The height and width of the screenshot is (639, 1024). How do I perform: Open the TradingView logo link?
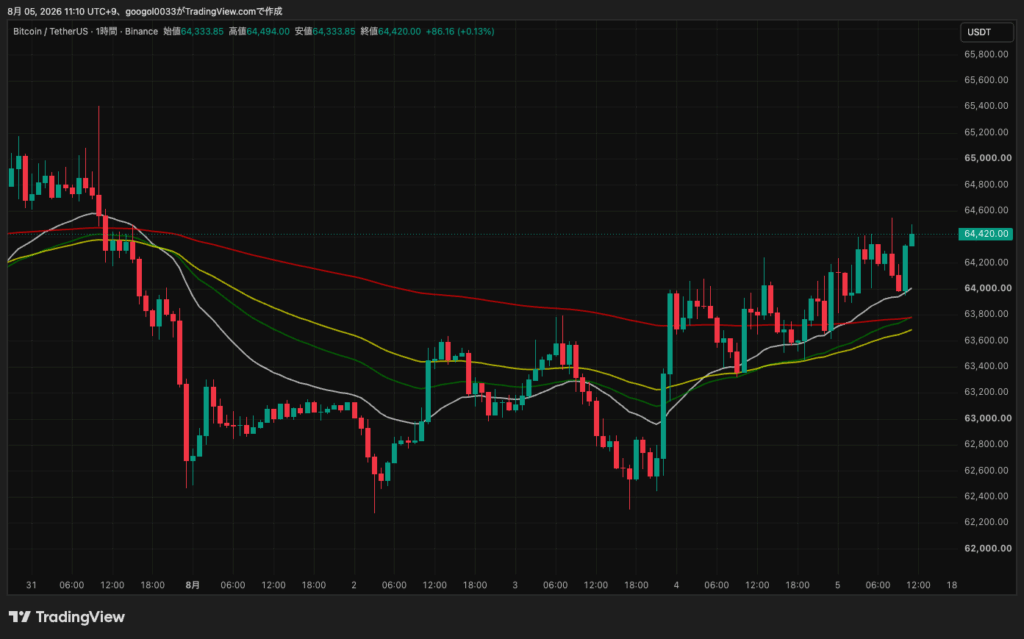pos(67,617)
